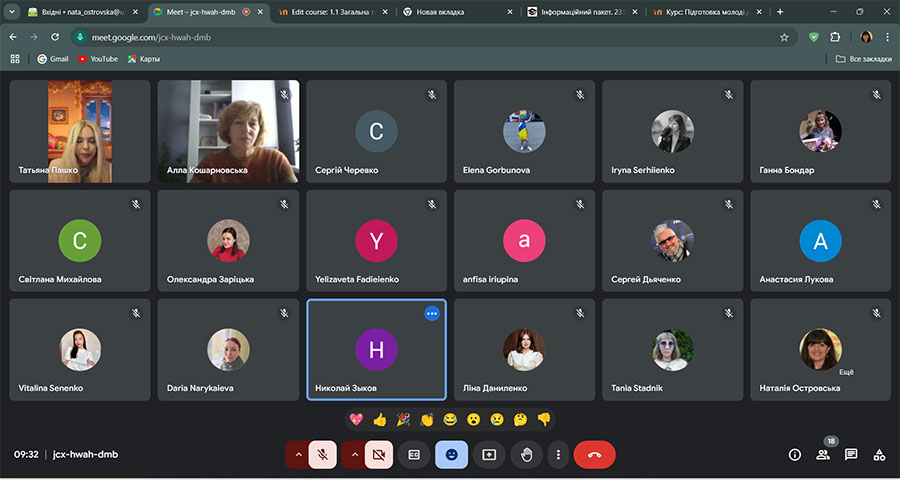Open chat with everyone
The width and height of the screenshot is (900, 480).
click(x=851, y=455)
